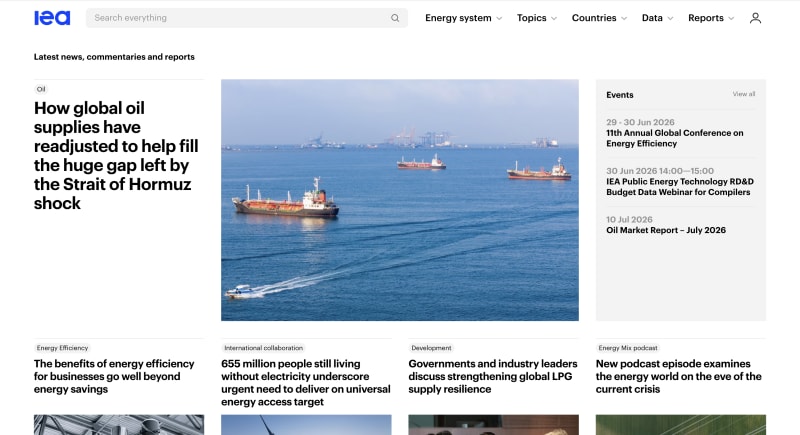
Task: Click the energy efficiency article thumbnail image
Action: 119,425
